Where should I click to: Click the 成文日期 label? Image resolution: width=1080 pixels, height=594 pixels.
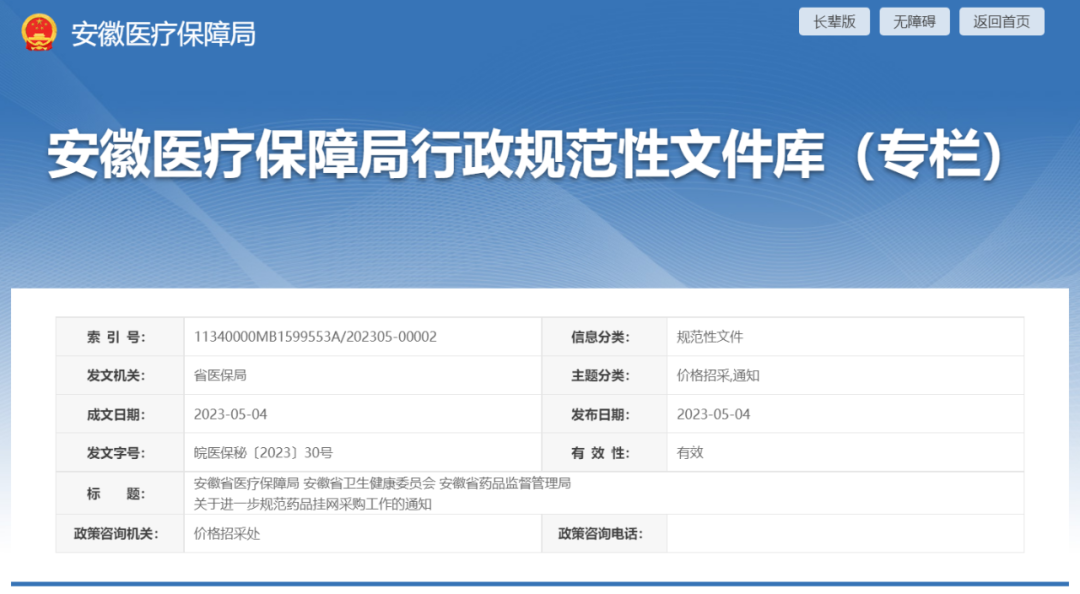tap(116, 414)
